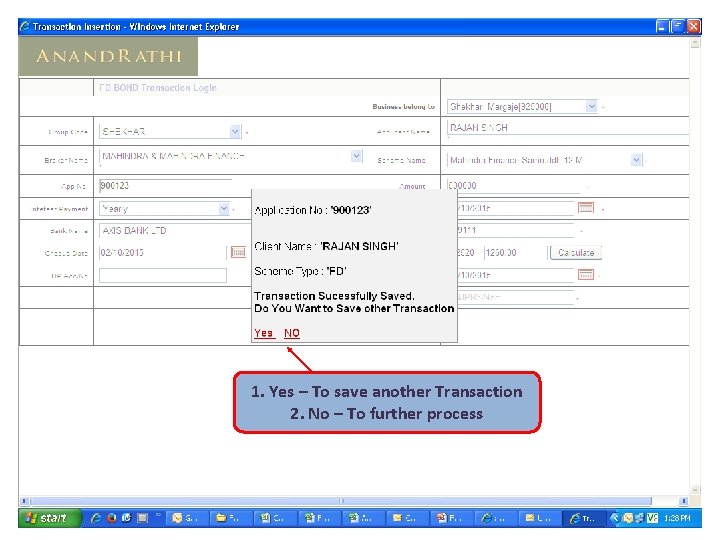The height and width of the screenshot is (540, 720).
Task: Switch to the 'i..' Internet Explorer taskbar button
Action: click(x=495, y=518)
